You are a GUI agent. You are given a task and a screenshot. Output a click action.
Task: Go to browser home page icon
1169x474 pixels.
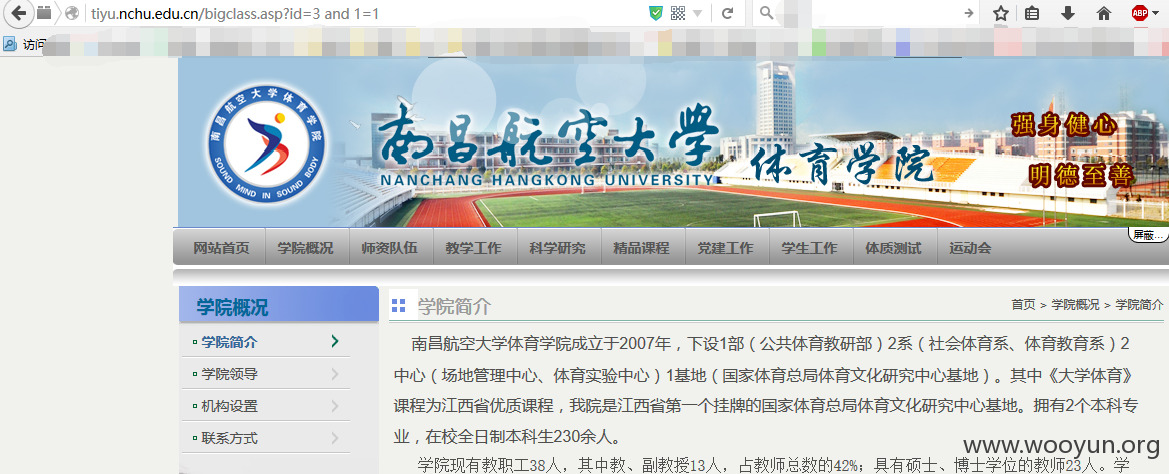point(1104,13)
